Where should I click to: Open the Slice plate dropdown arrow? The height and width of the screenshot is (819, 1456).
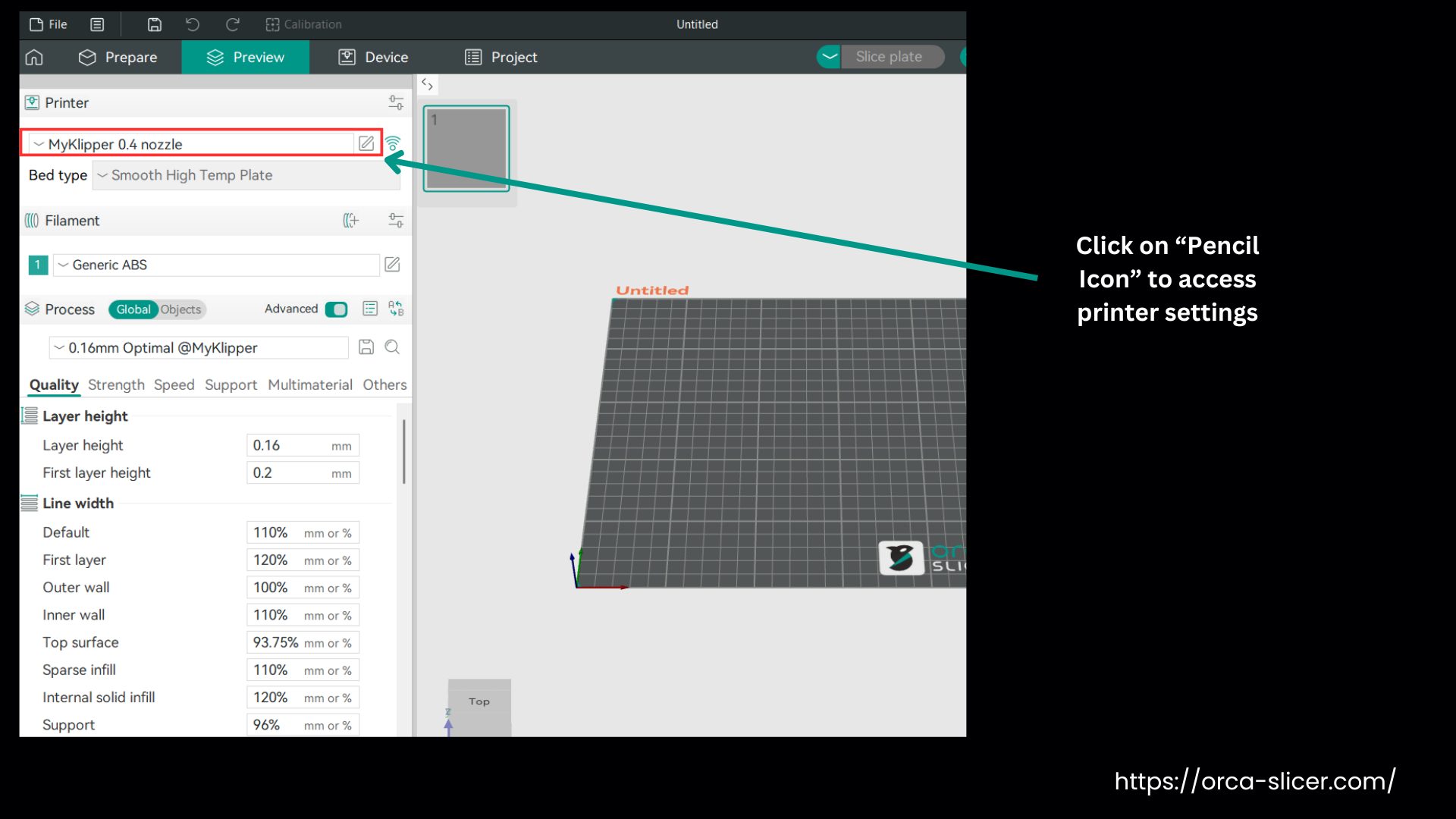tap(830, 57)
